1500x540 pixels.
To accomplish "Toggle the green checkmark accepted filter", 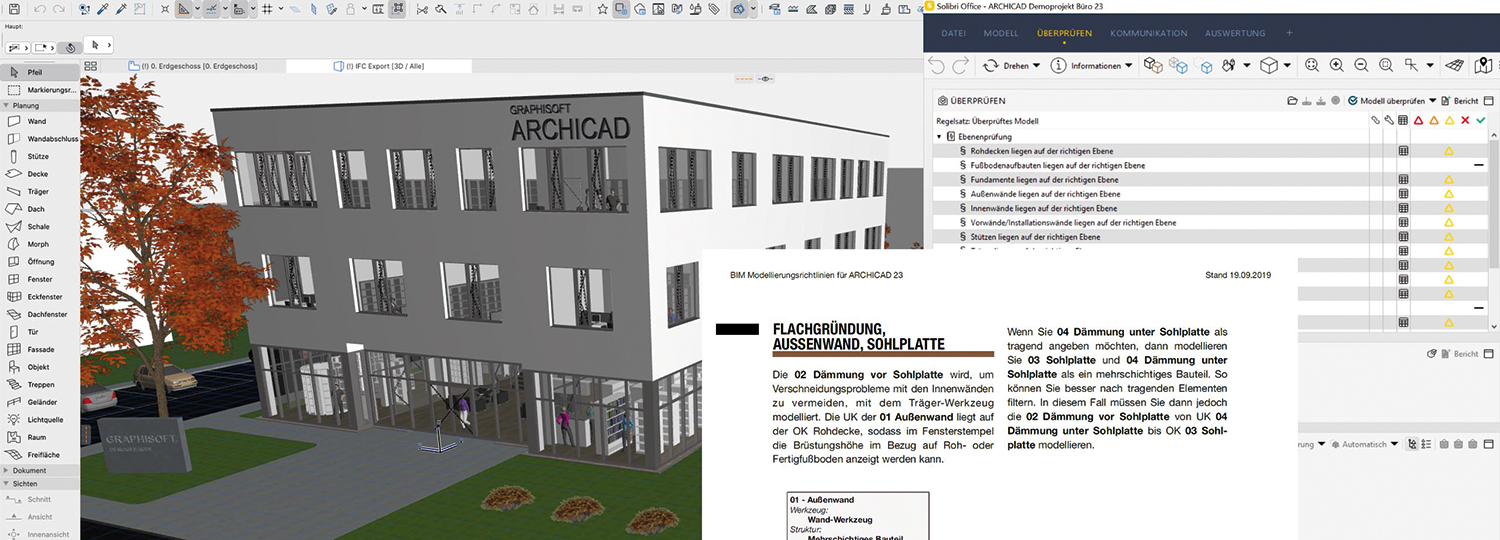I will (1480, 120).
